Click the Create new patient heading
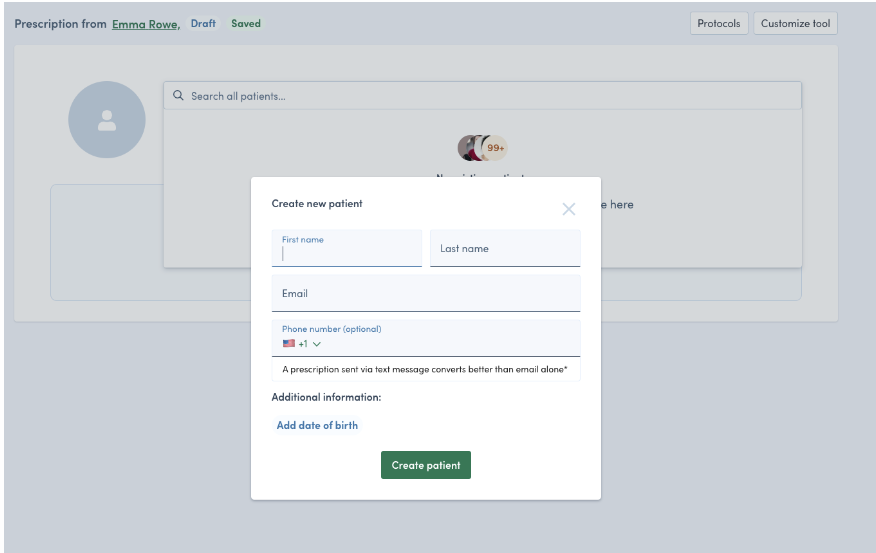 (317, 203)
